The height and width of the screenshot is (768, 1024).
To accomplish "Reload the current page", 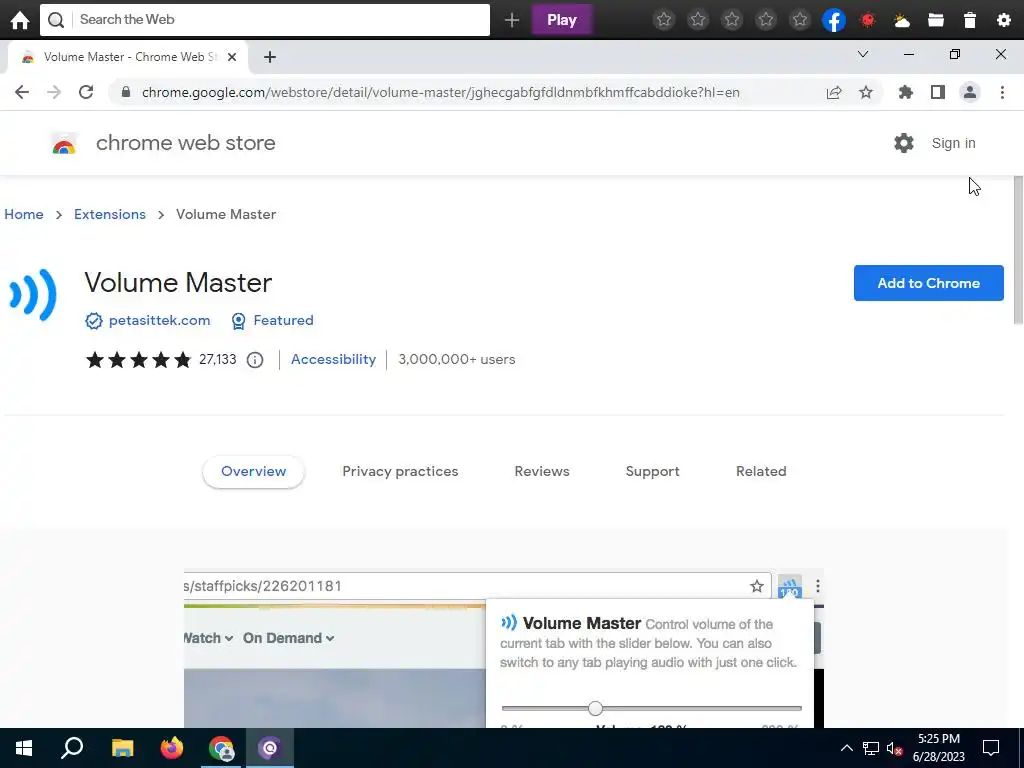I will (x=86, y=92).
